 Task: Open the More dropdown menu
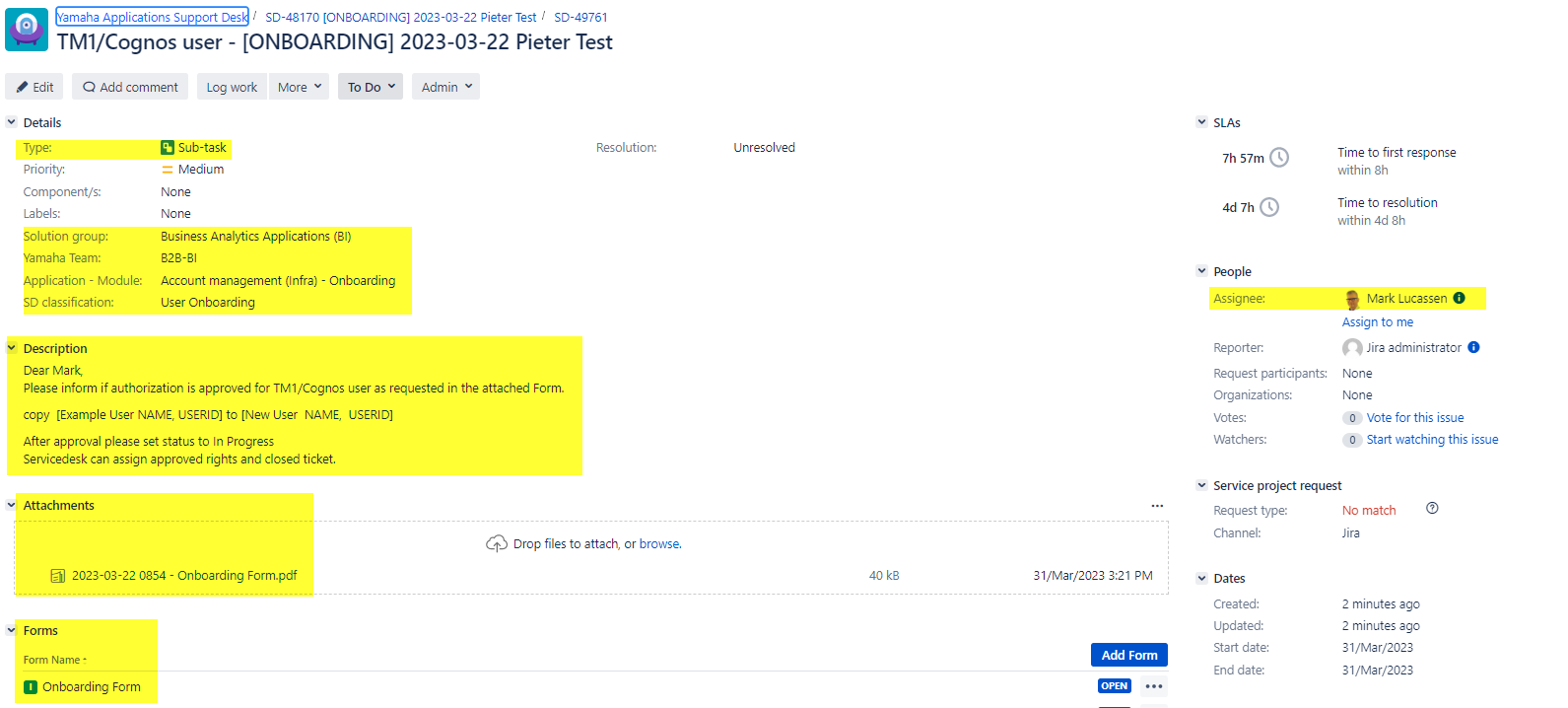coord(300,87)
